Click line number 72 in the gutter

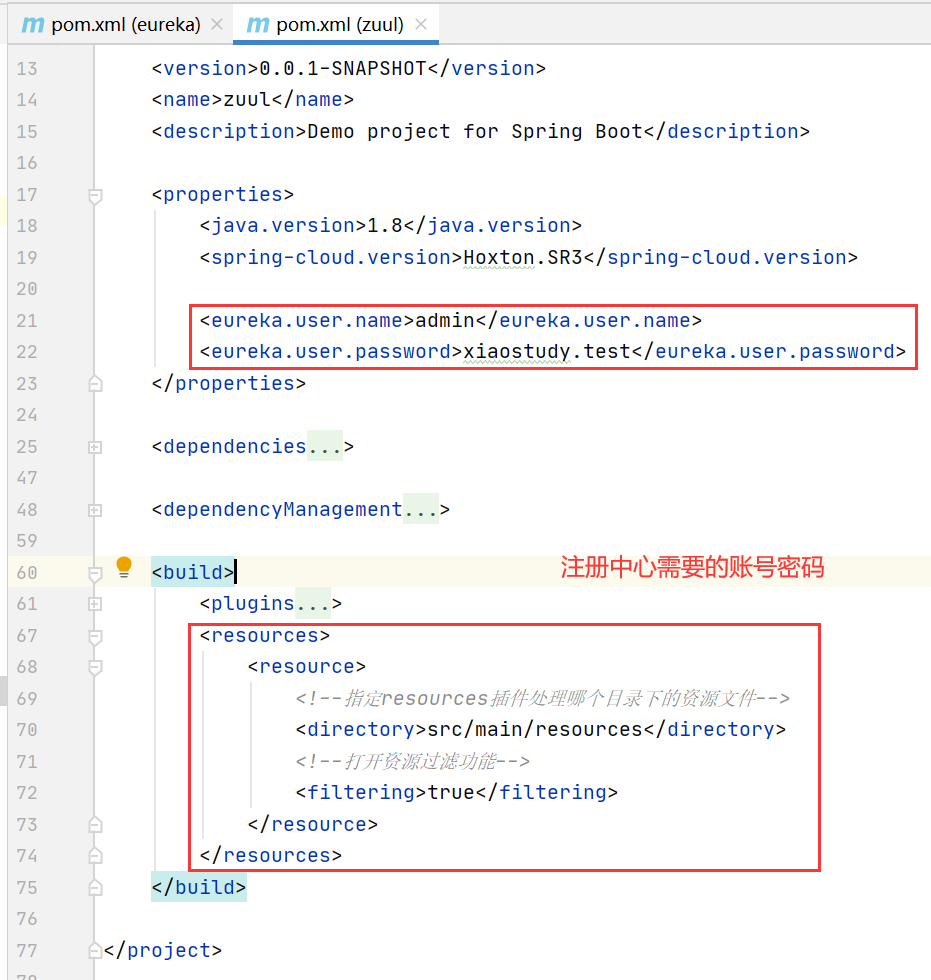point(27,793)
